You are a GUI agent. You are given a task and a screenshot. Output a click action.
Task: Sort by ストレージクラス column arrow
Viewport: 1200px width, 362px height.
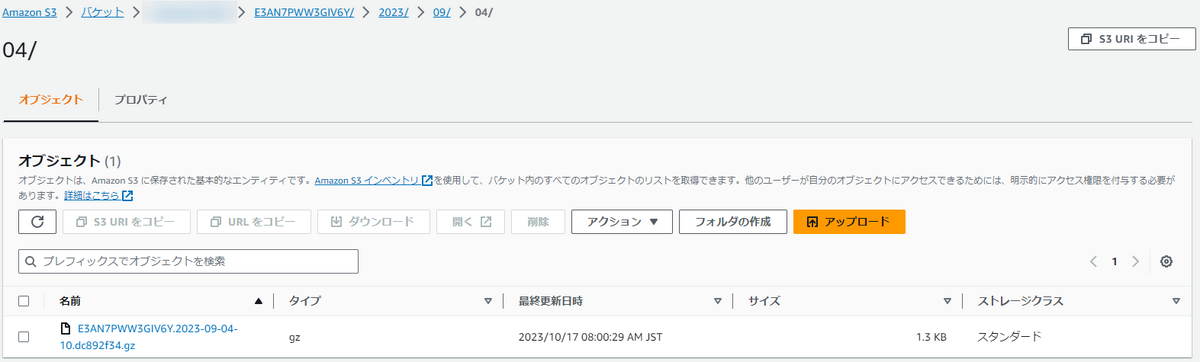click(1176, 301)
